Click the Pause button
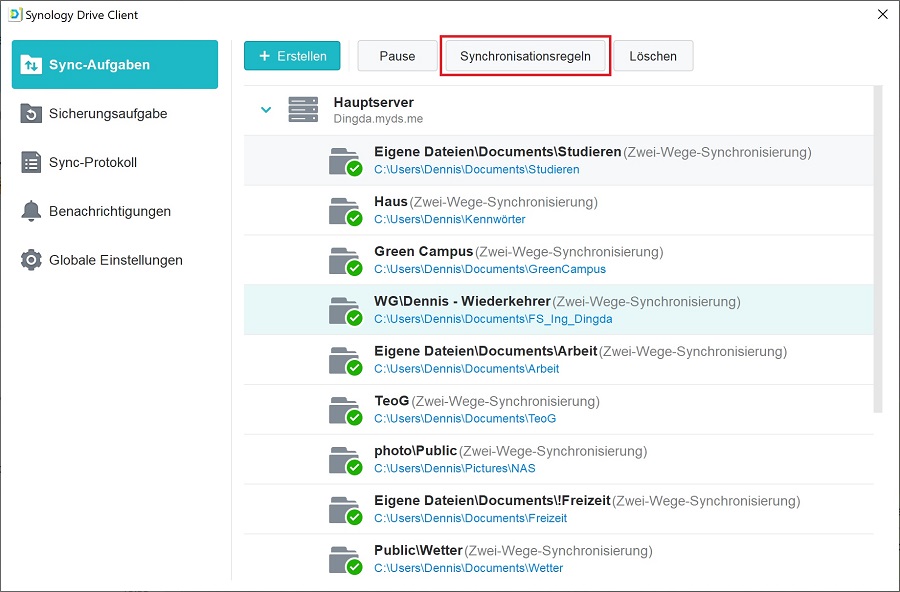This screenshot has height=592, width=900. pos(397,56)
